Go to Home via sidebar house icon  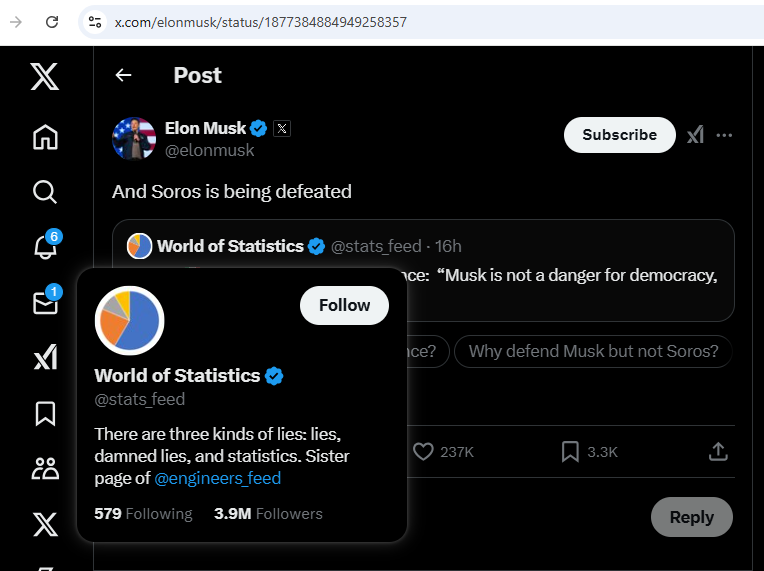(45, 137)
